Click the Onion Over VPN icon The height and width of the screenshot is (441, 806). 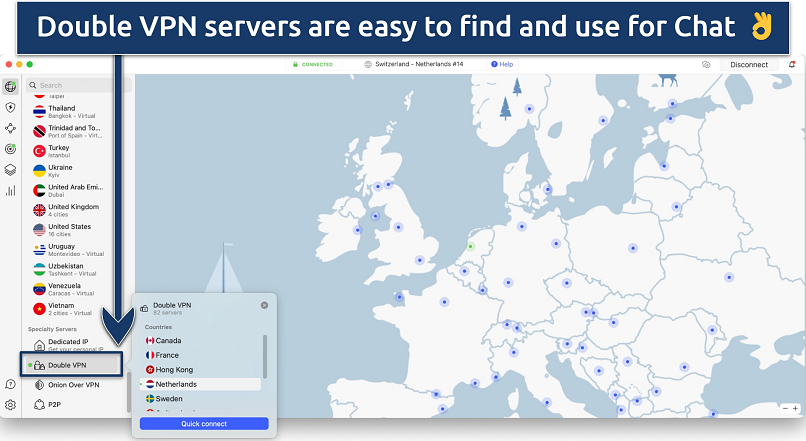[x=39, y=385]
